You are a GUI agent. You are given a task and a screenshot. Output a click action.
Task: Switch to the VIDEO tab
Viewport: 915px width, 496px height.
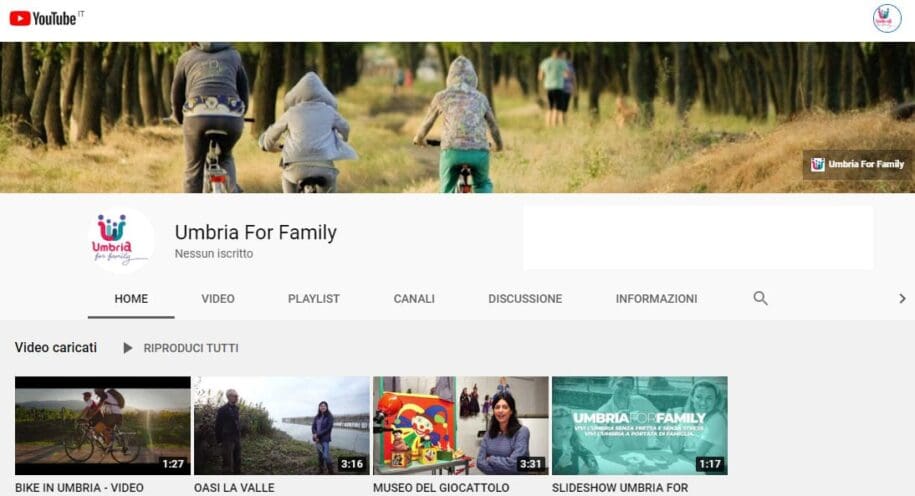[x=218, y=299]
